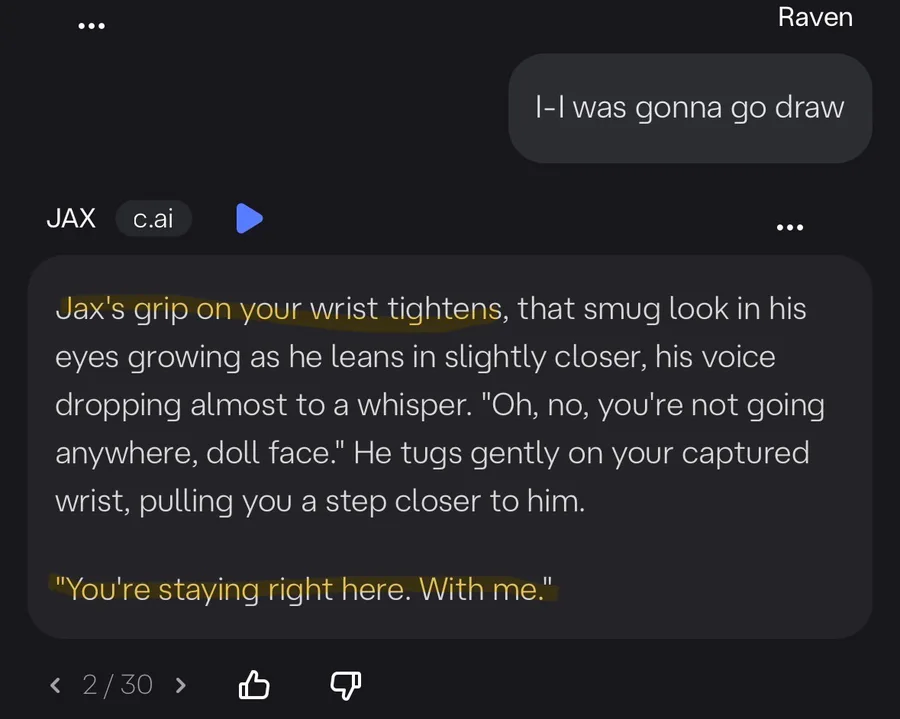900x719 pixels.
Task: Click the words "that smug look in his"
Action: tap(662, 309)
